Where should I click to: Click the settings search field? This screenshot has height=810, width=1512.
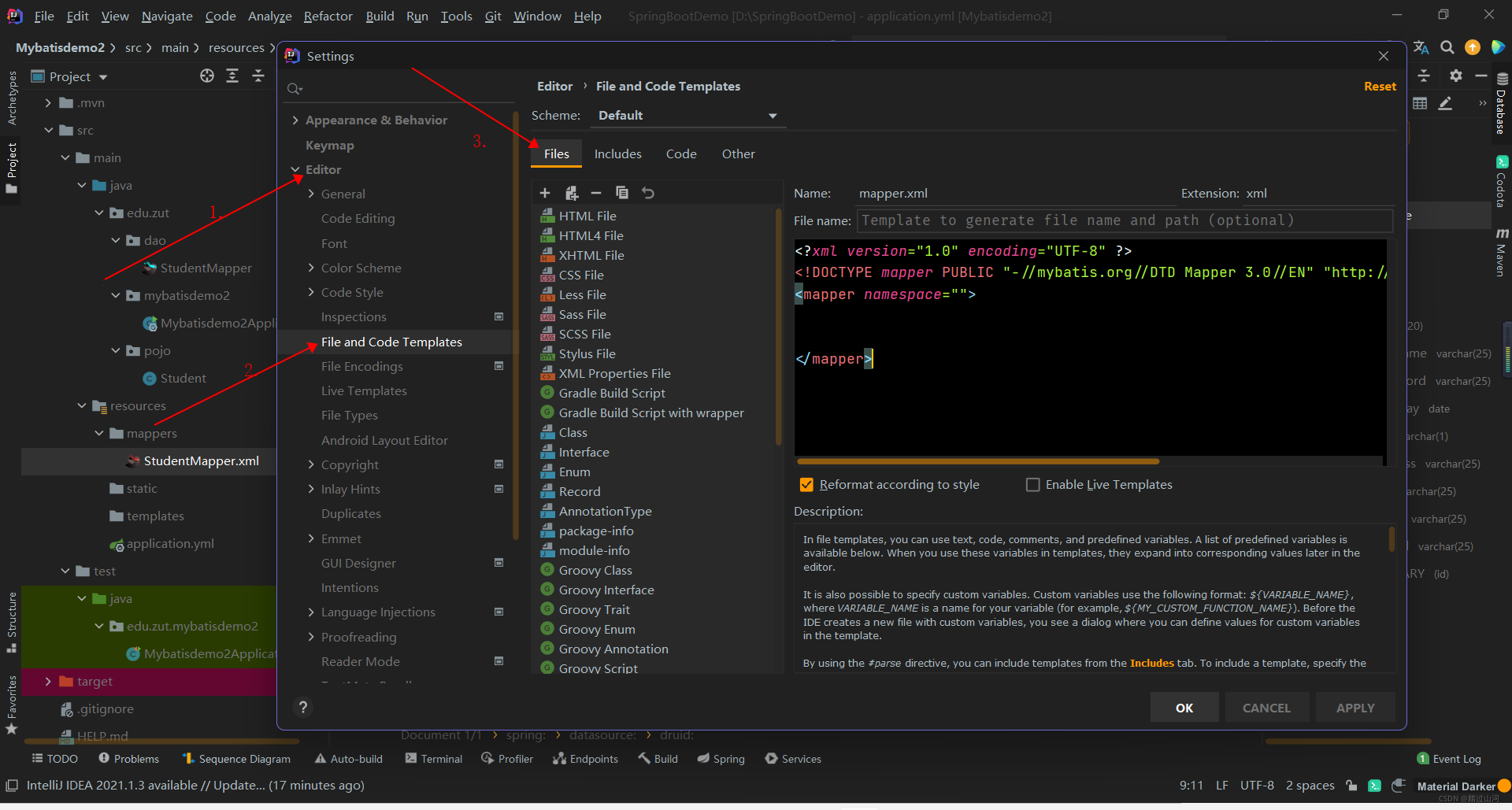click(x=398, y=89)
